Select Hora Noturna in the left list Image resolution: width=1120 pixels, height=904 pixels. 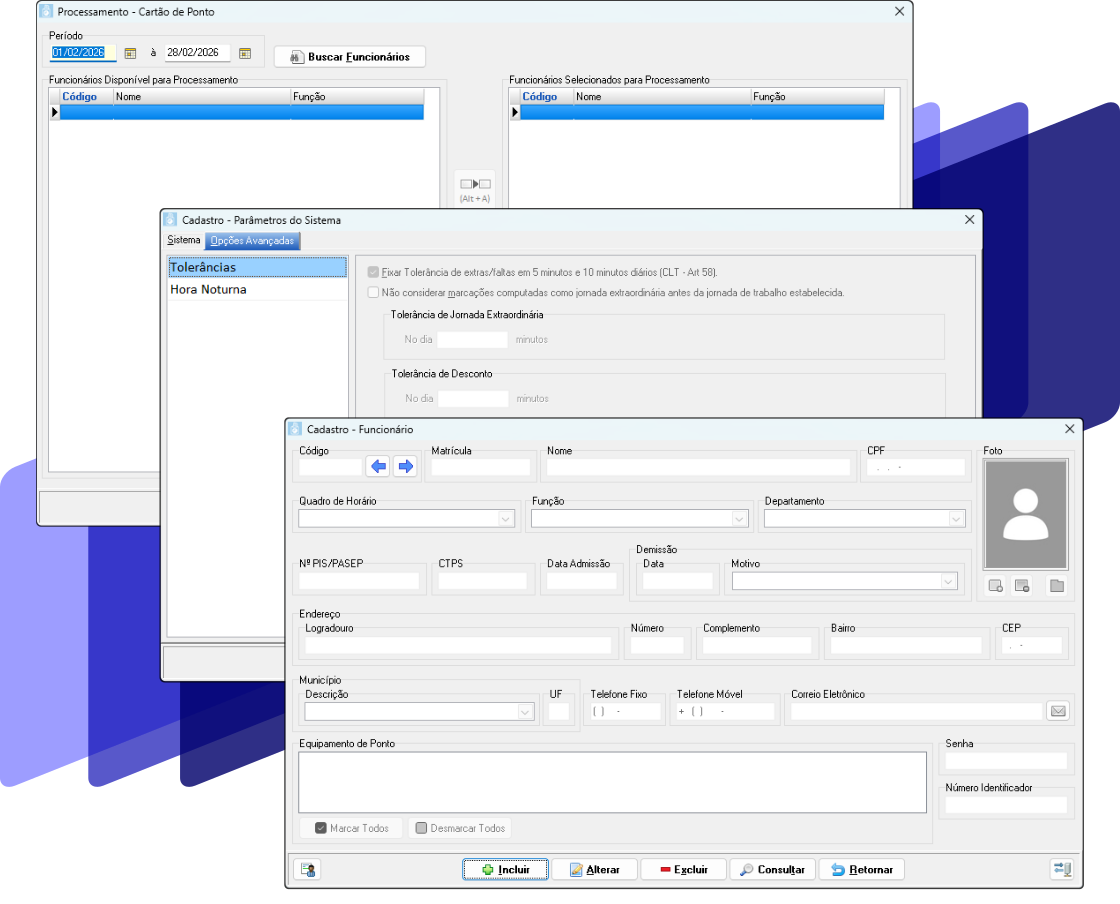[208, 289]
